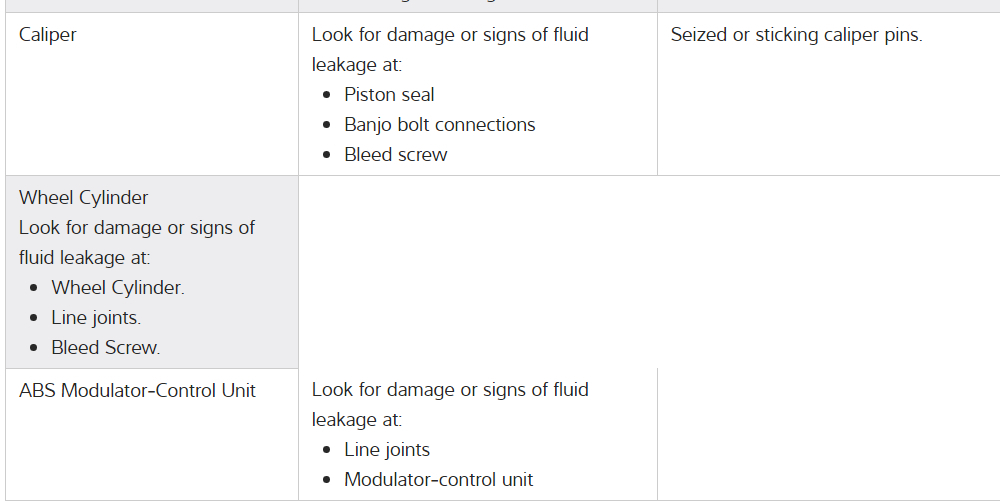
Task: Click "Seized or sticking caliper pins." text
Action: tap(796, 35)
